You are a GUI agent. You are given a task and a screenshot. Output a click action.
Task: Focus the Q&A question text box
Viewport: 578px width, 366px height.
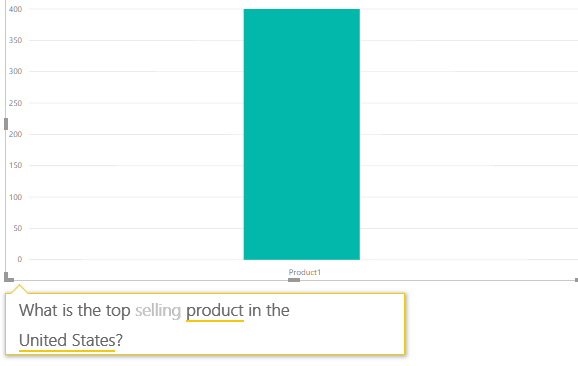click(x=205, y=324)
